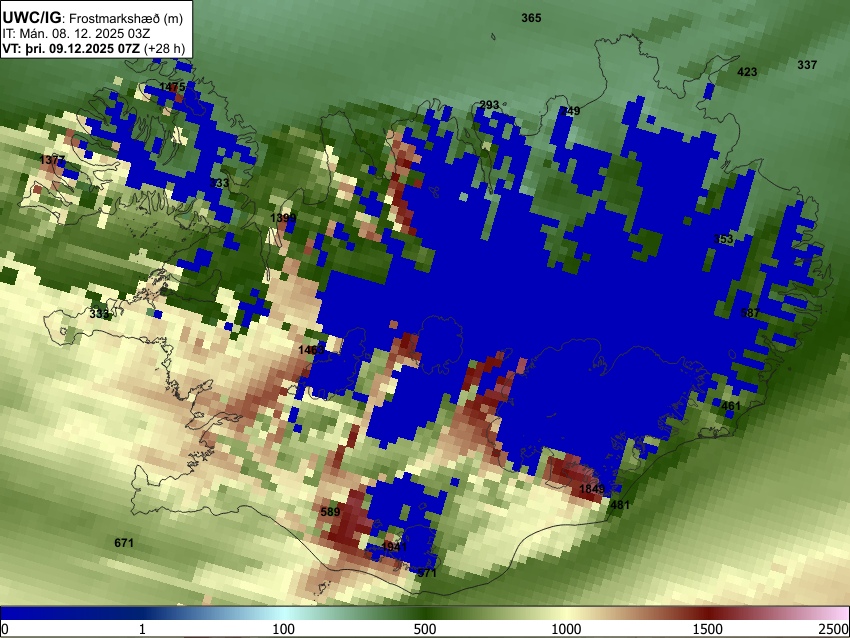Screen dimensions: 850x638
Task: Click the 500 tick label on the legend
Action: [424, 629]
